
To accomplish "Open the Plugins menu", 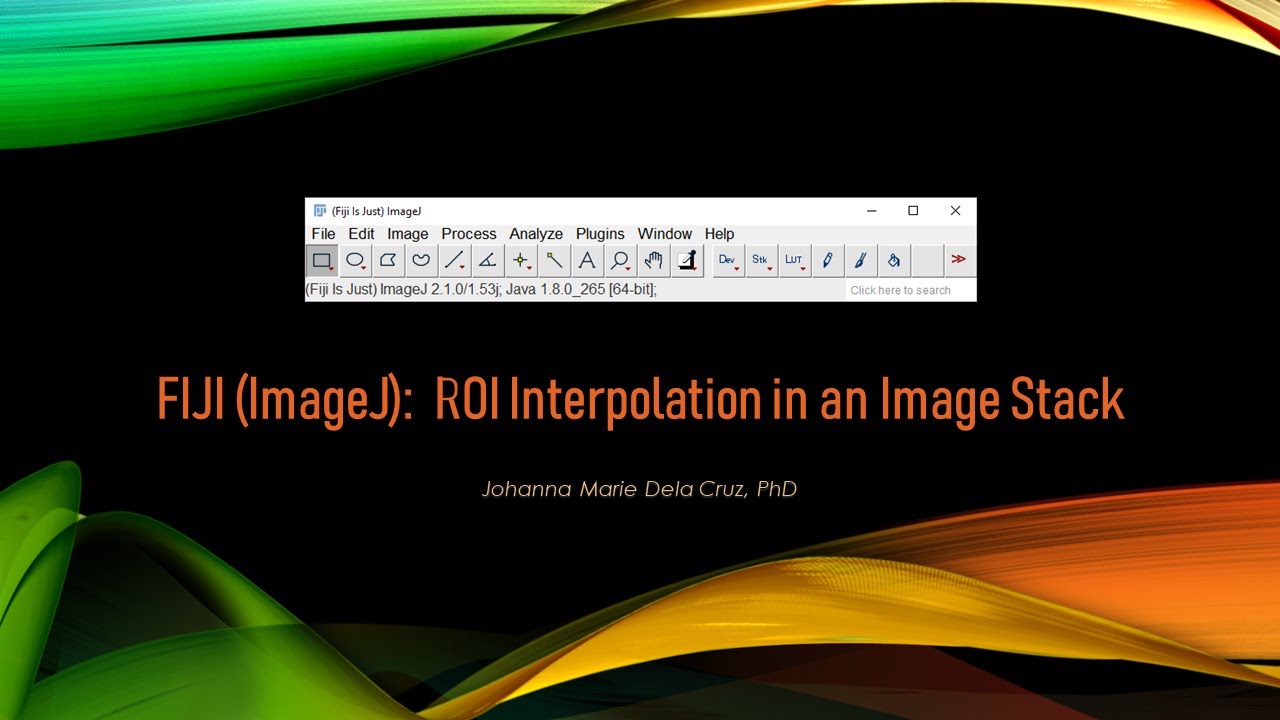I will [600, 234].
